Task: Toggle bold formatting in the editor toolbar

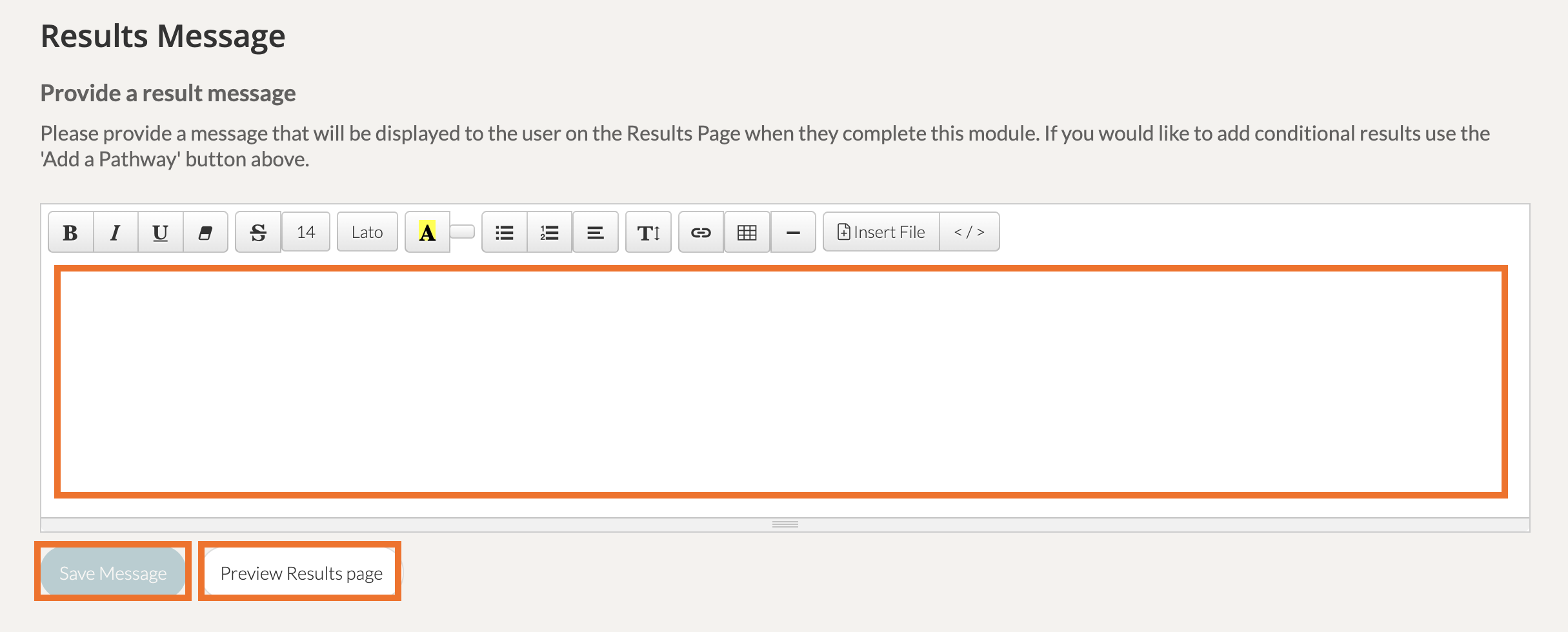Action: tap(70, 232)
